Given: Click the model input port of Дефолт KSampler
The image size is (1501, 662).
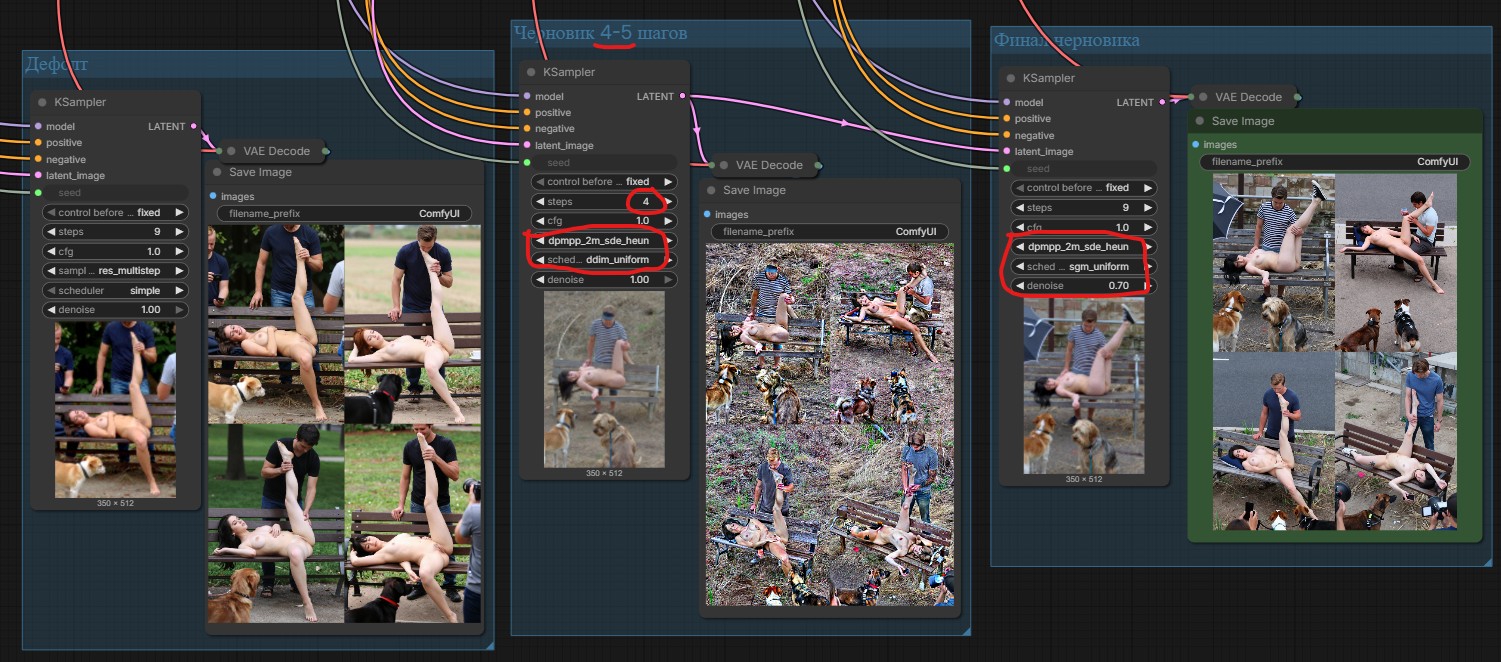Looking at the screenshot, I should click(38, 126).
